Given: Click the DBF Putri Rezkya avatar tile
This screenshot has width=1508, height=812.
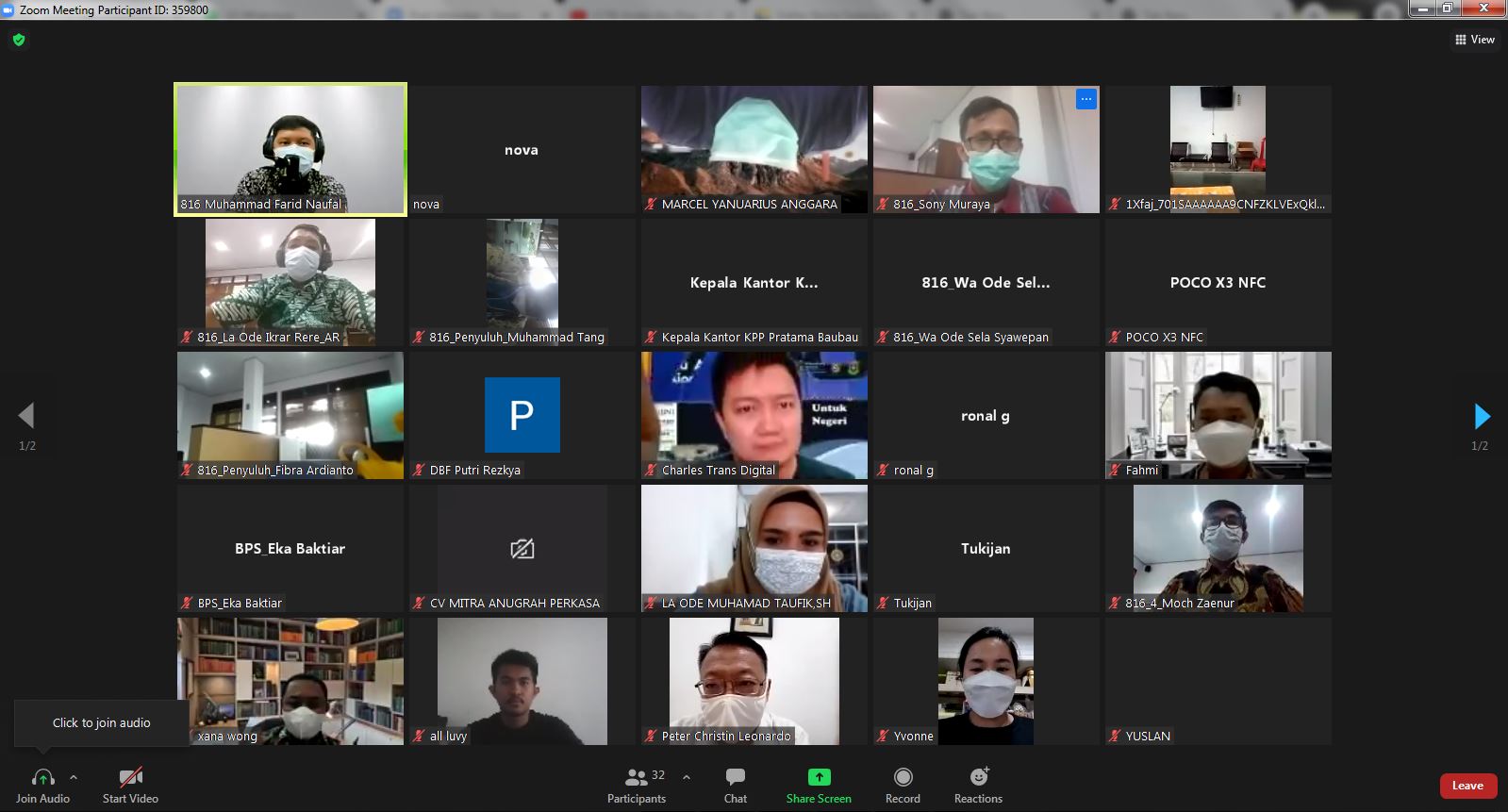Looking at the screenshot, I should [x=522, y=415].
